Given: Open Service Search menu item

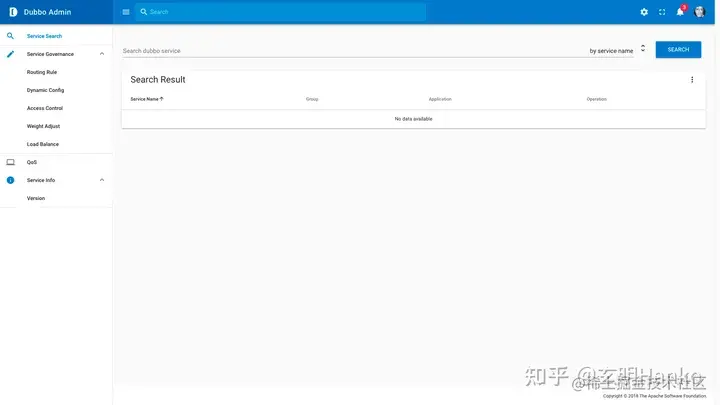Looking at the screenshot, I should (44, 36).
